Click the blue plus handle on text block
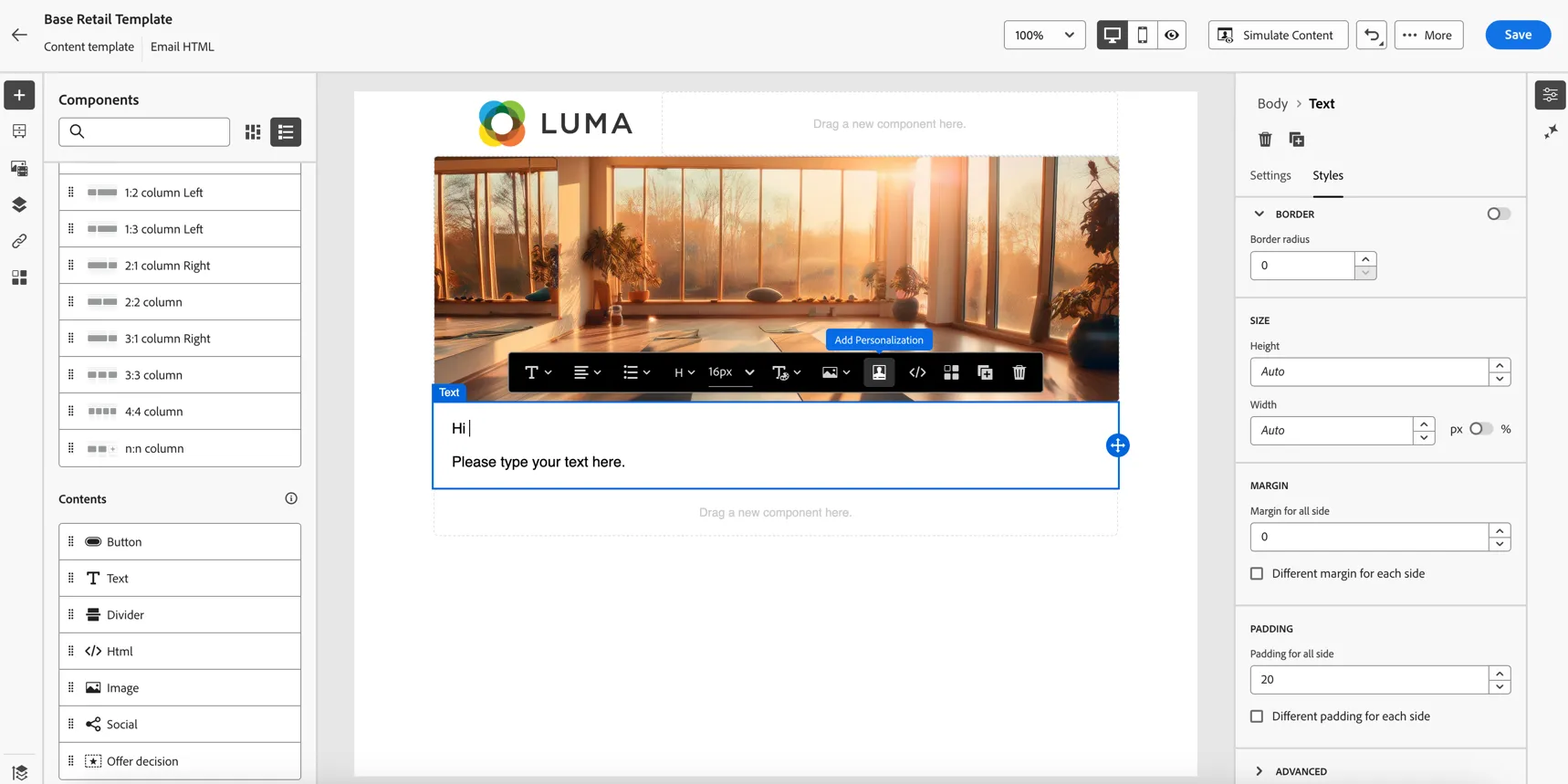 pos(1117,445)
